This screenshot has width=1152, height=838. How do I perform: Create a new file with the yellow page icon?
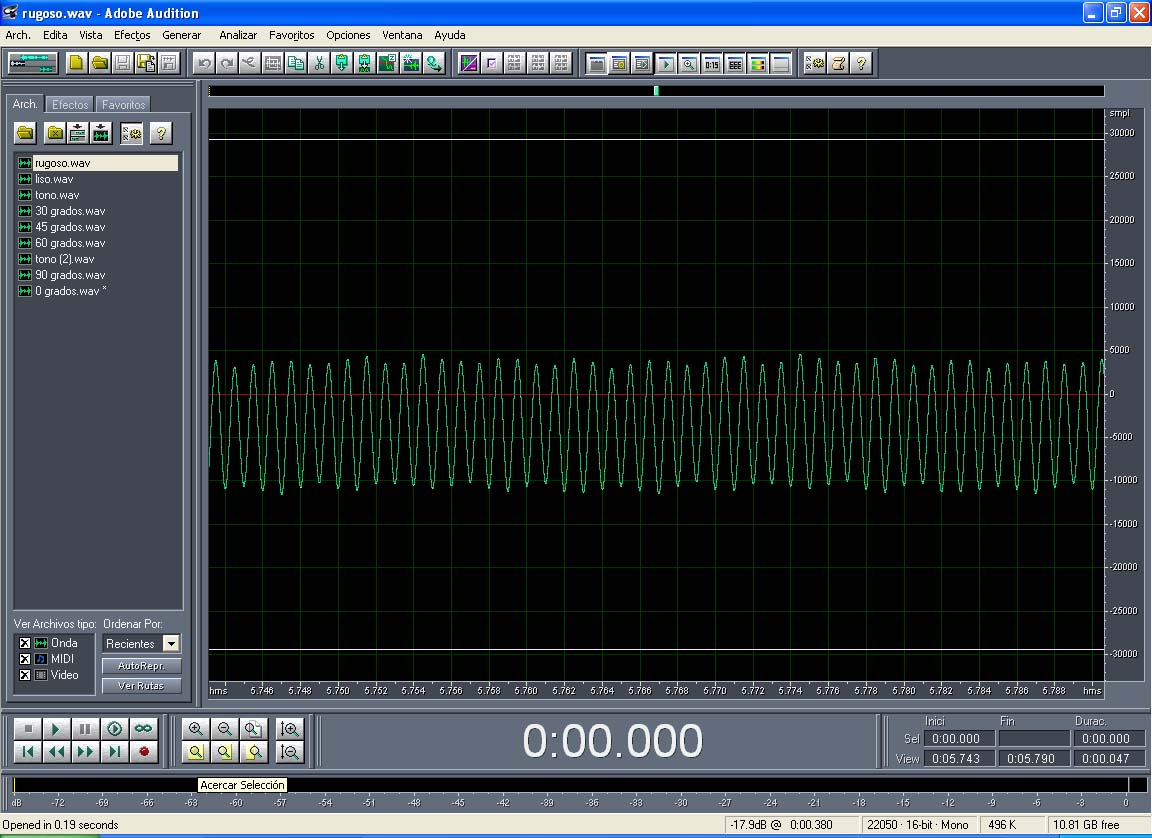[76, 63]
